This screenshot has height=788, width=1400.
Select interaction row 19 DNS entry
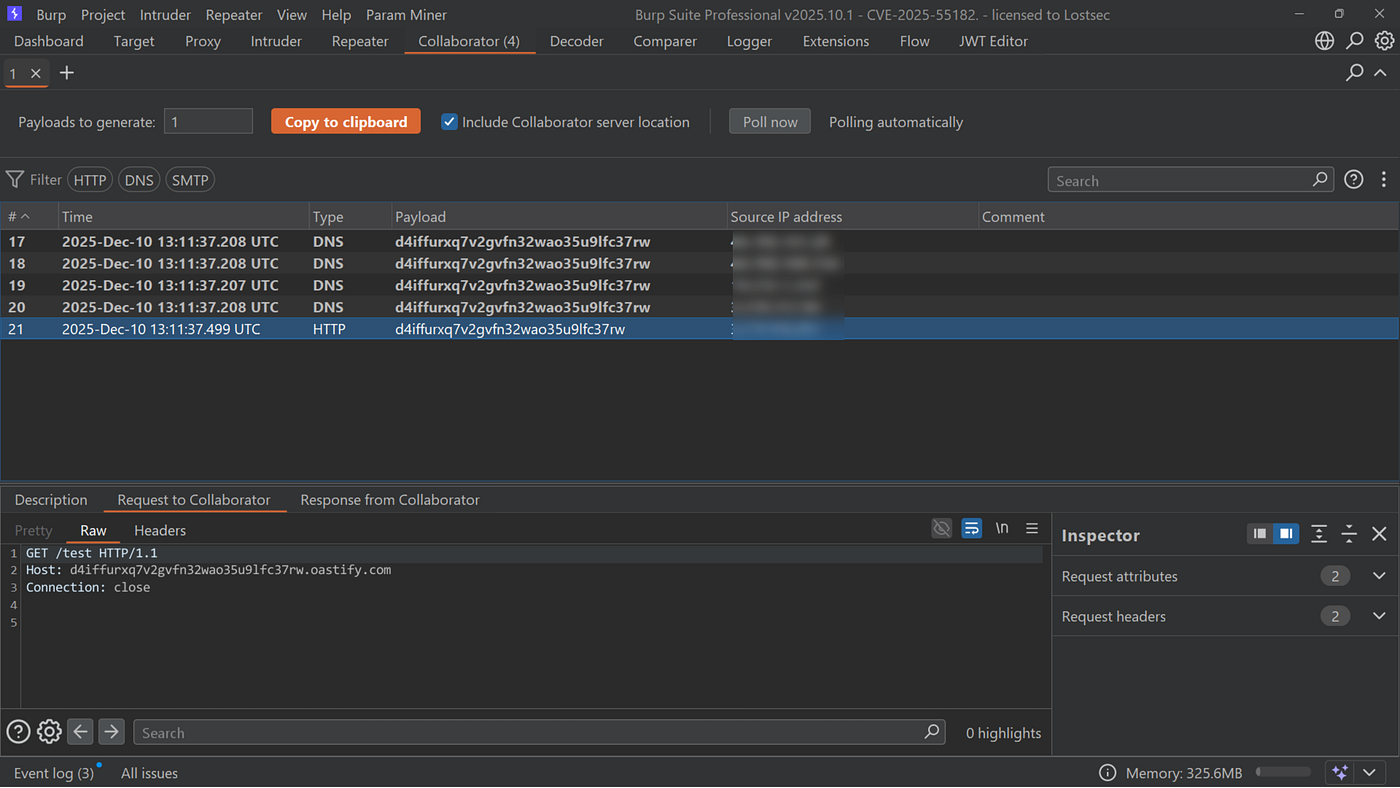(700, 285)
